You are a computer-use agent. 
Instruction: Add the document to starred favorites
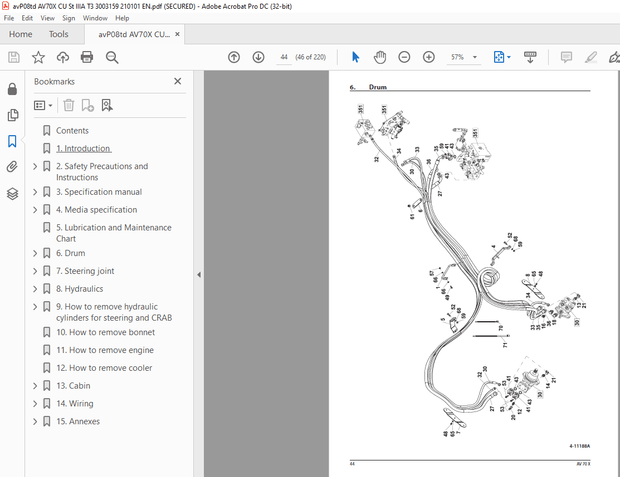point(38,57)
